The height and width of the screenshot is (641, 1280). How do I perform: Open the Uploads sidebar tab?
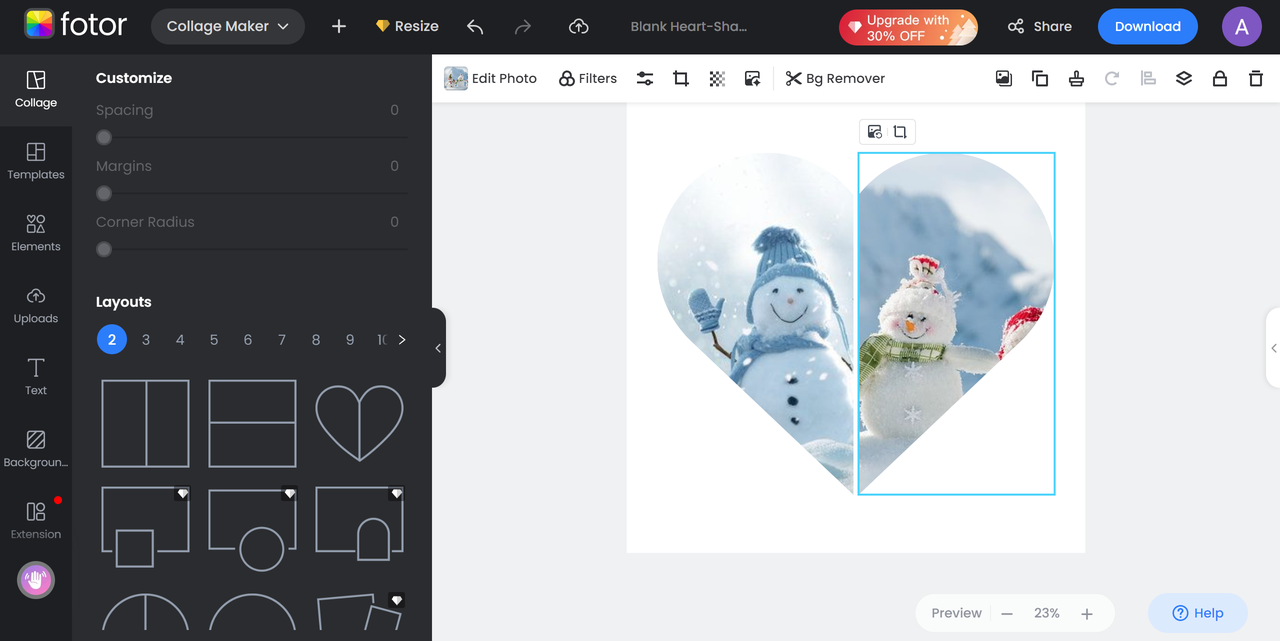click(x=36, y=306)
